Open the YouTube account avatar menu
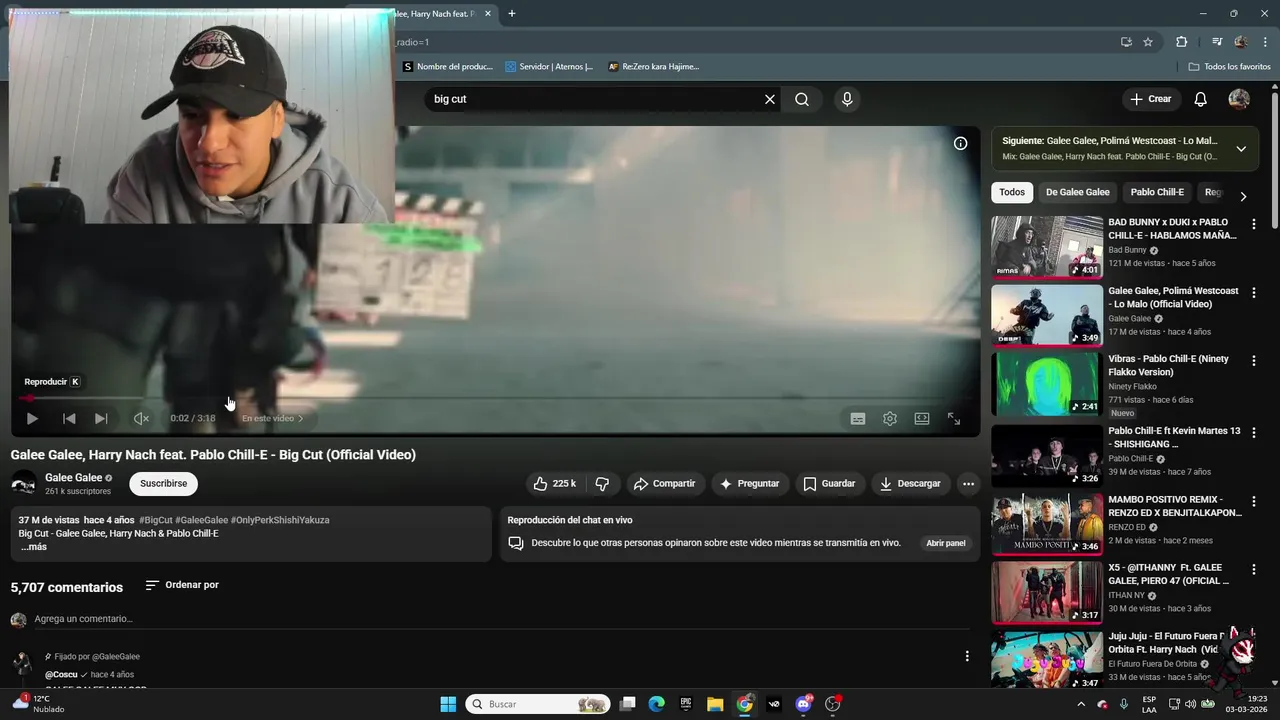 coord(1239,99)
